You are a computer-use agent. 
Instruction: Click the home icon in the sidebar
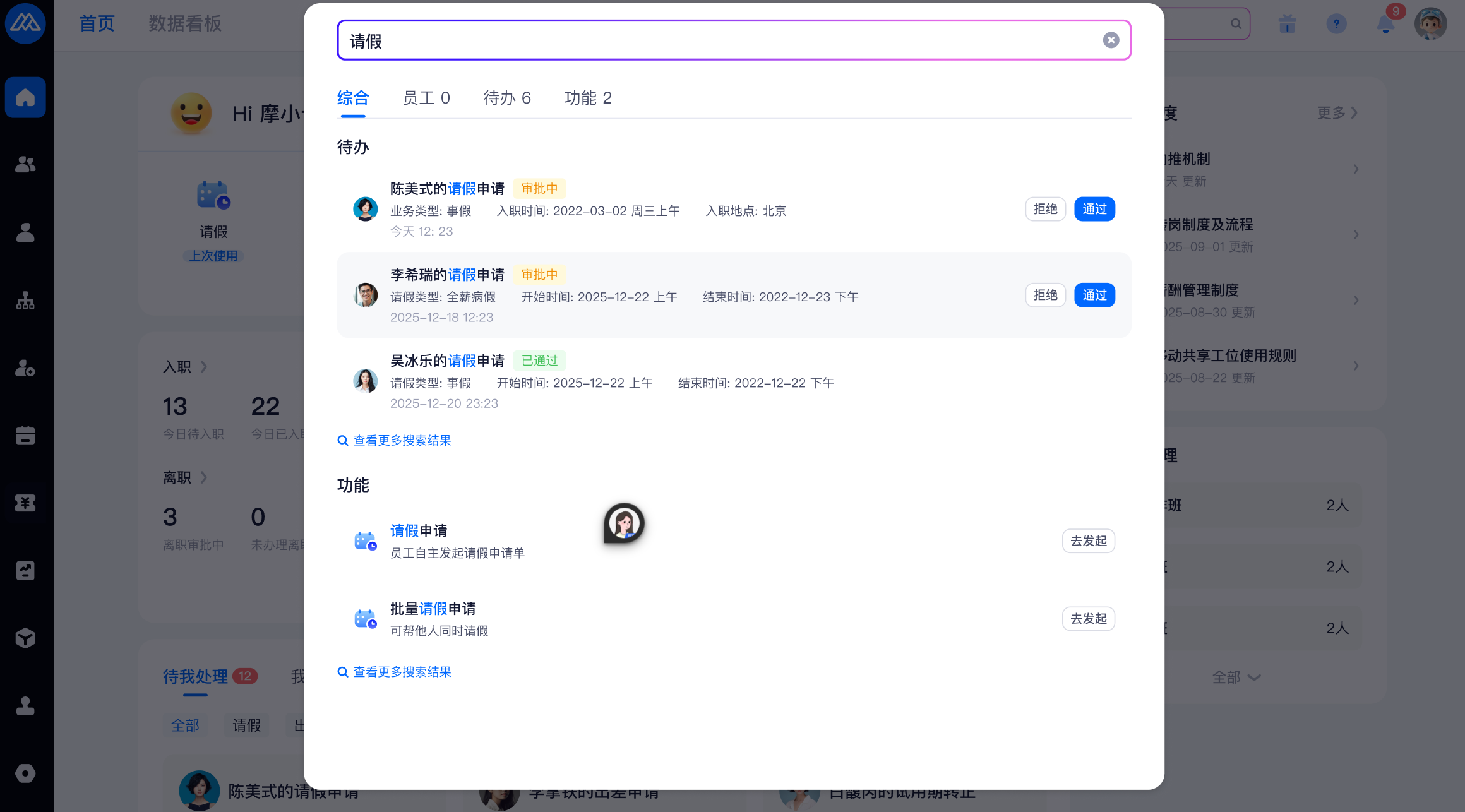pyautogui.click(x=25, y=98)
